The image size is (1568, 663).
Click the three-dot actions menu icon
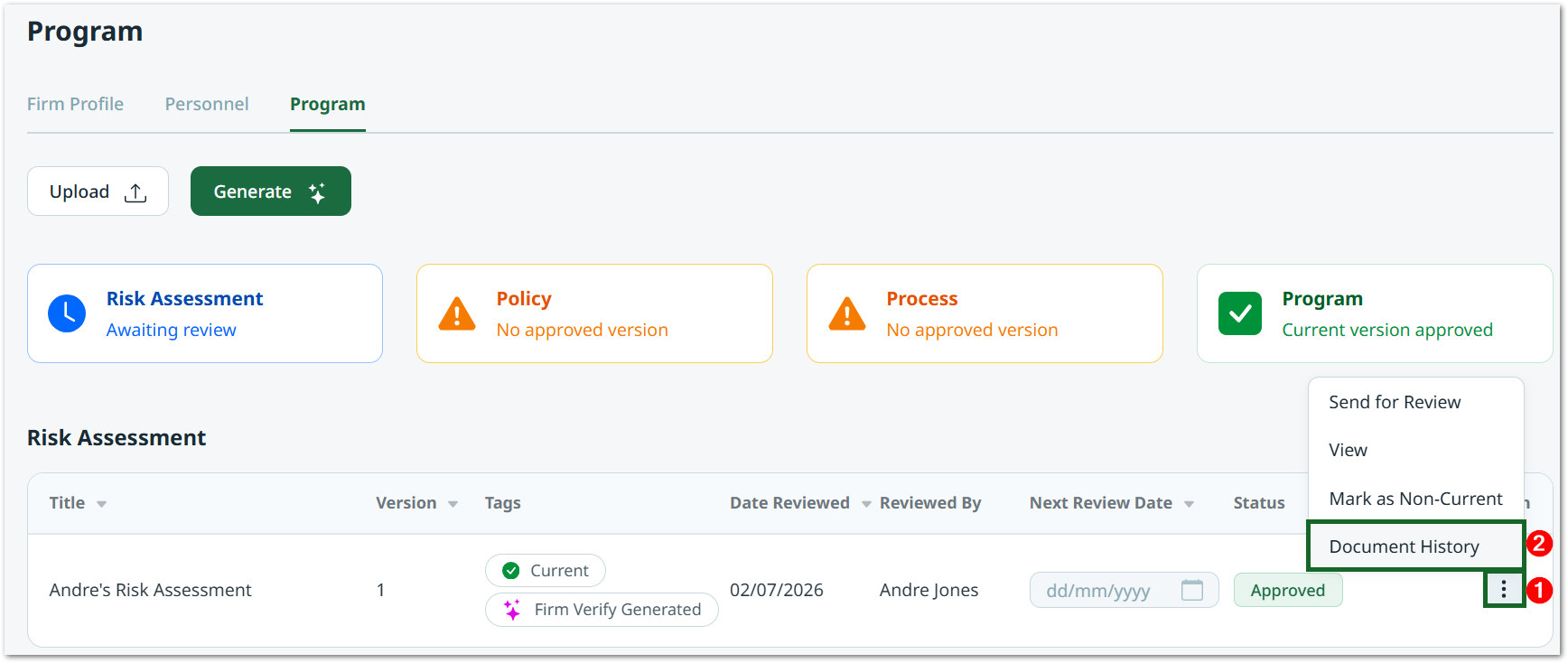1503,590
